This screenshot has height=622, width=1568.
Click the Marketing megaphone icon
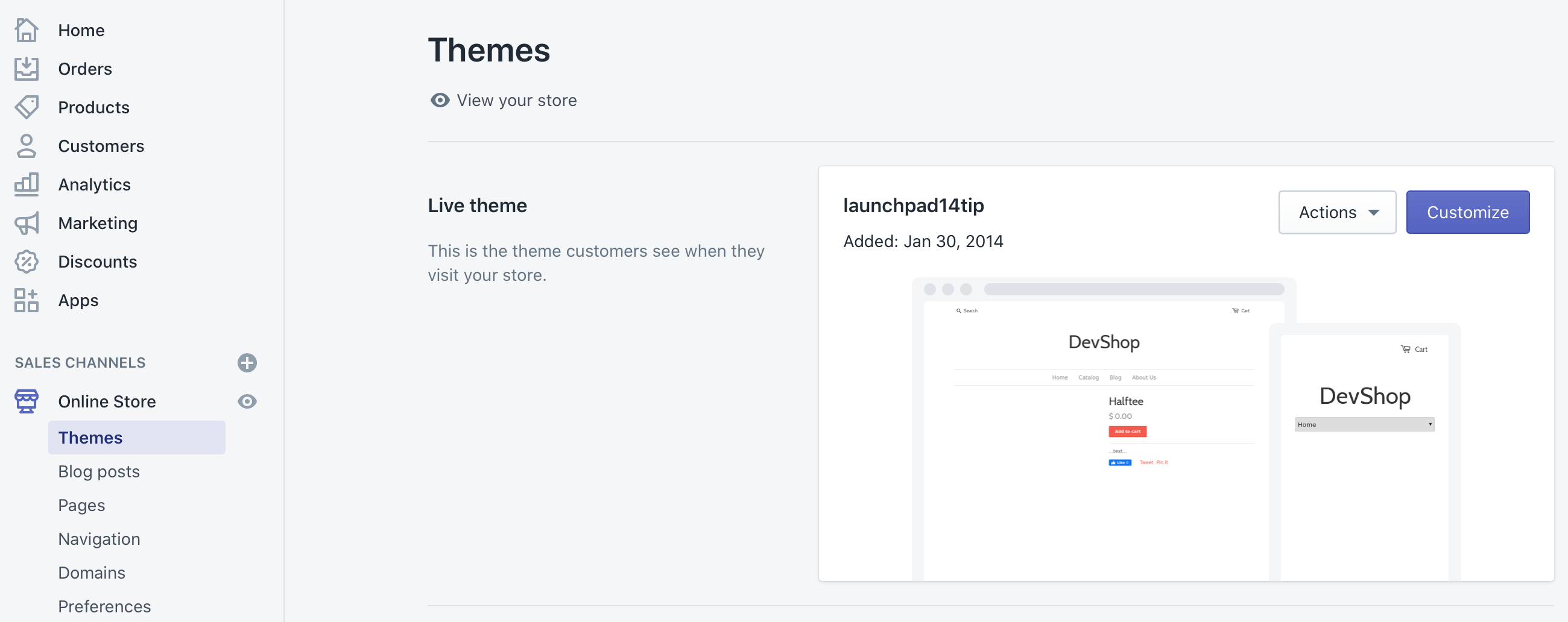point(26,224)
